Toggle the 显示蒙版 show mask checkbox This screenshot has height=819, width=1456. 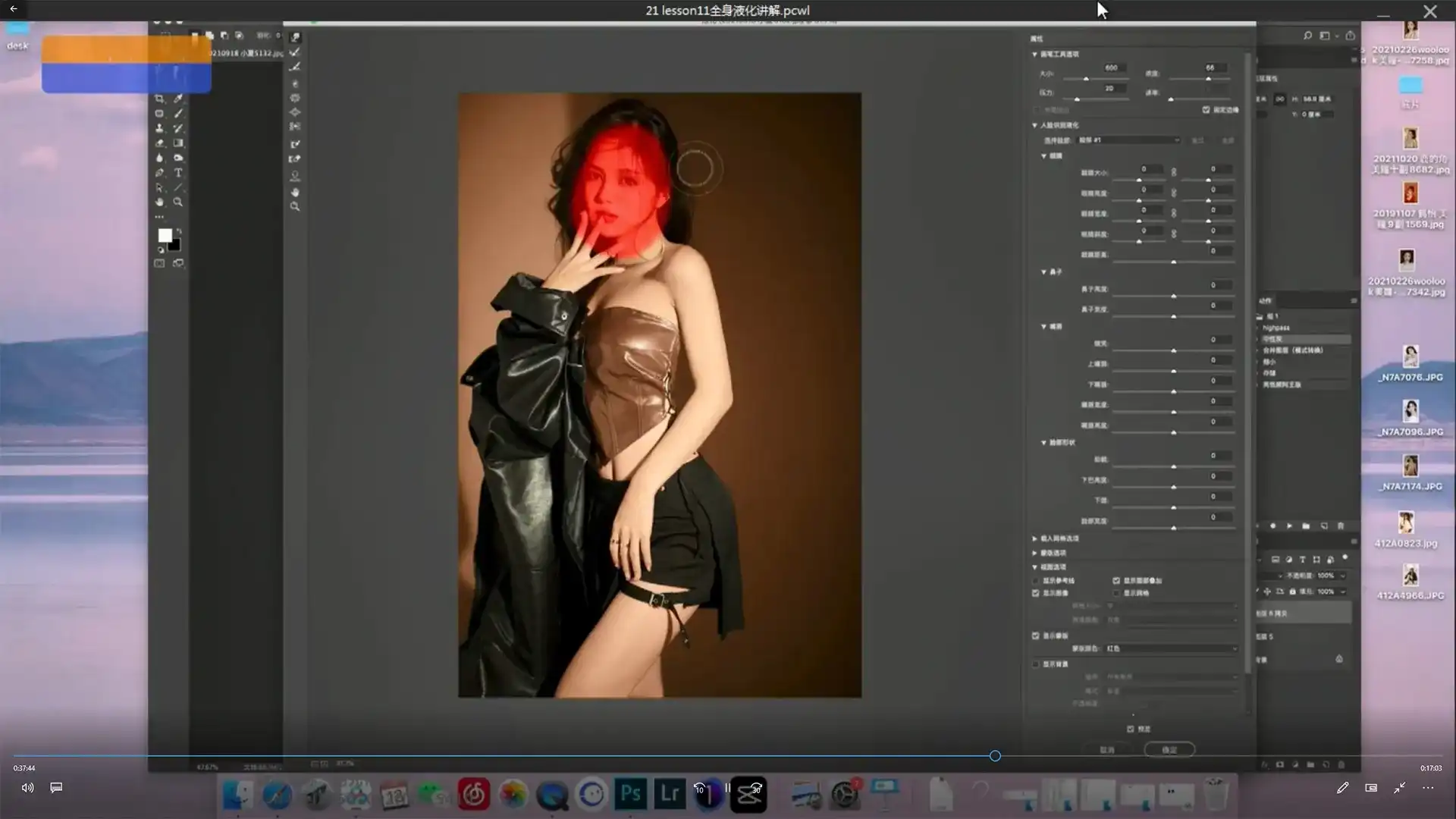point(1036,635)
